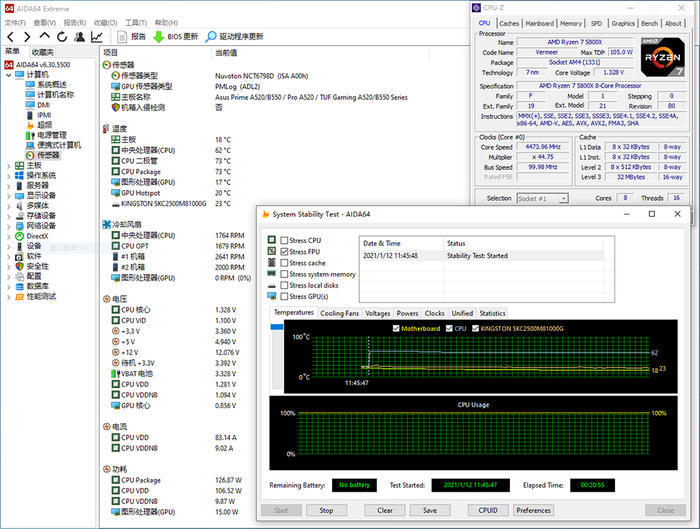
Task: Click the Clear button
Action: 385,510
